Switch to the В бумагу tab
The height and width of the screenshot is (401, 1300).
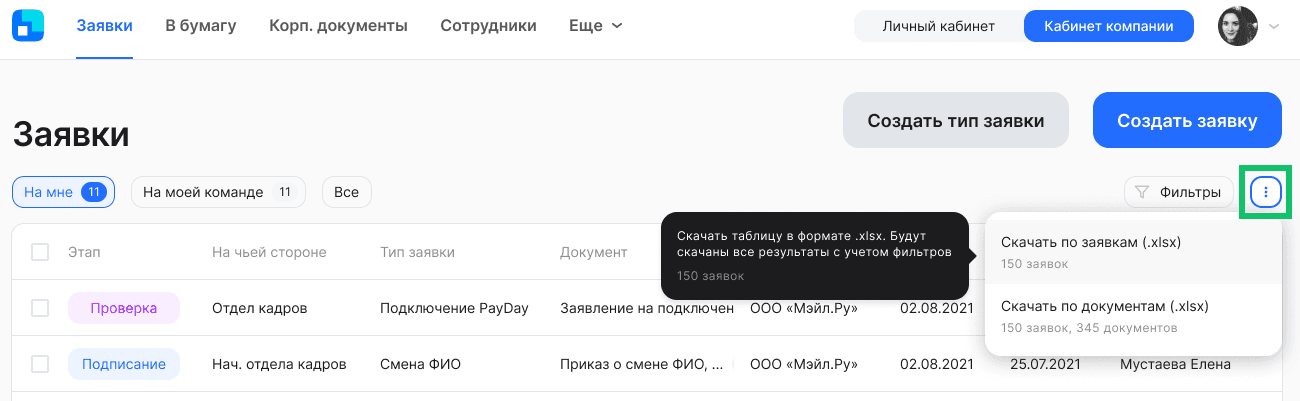(201, 26)
